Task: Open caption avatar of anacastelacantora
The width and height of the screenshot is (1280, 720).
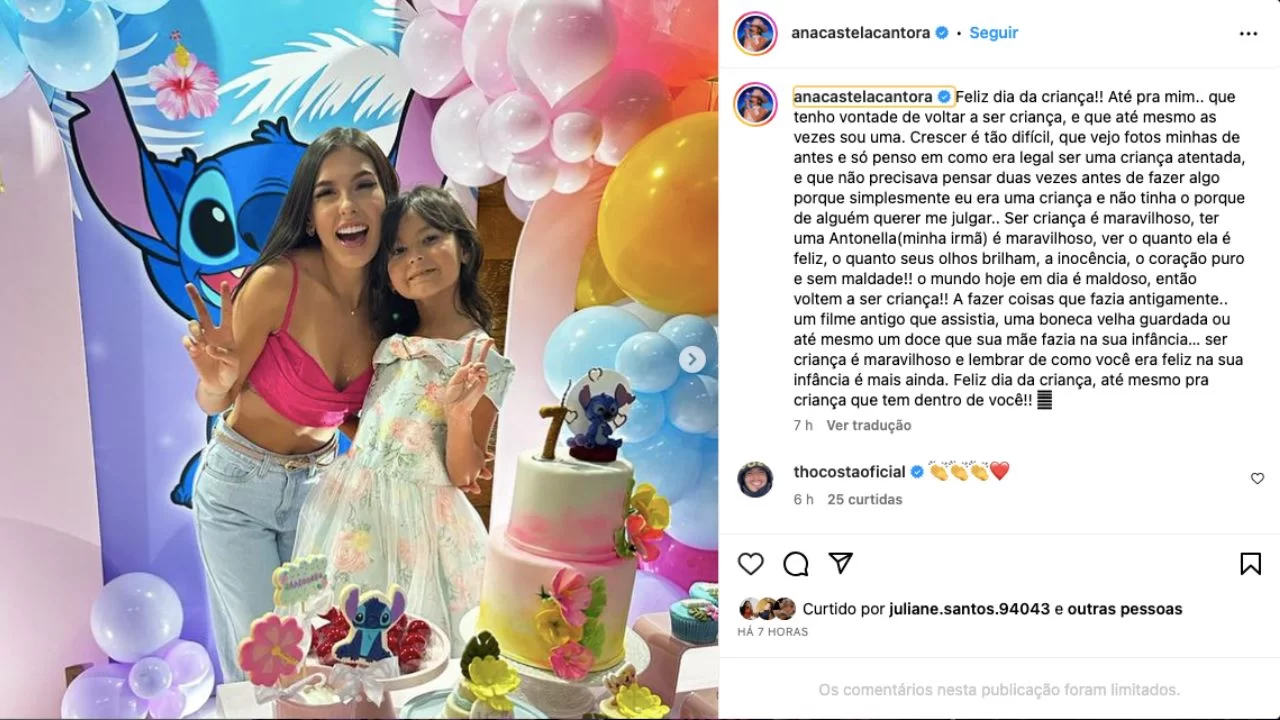Action: click(755, 104)
